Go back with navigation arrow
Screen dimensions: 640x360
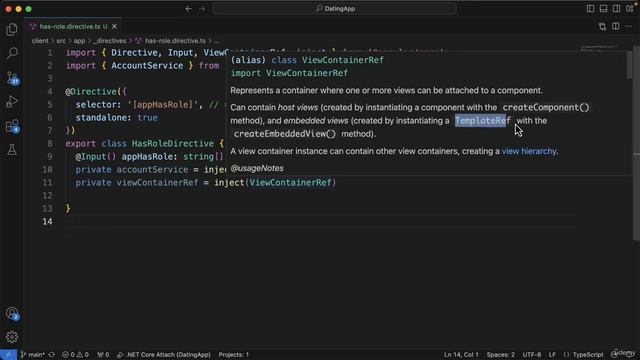click(189, 9)
